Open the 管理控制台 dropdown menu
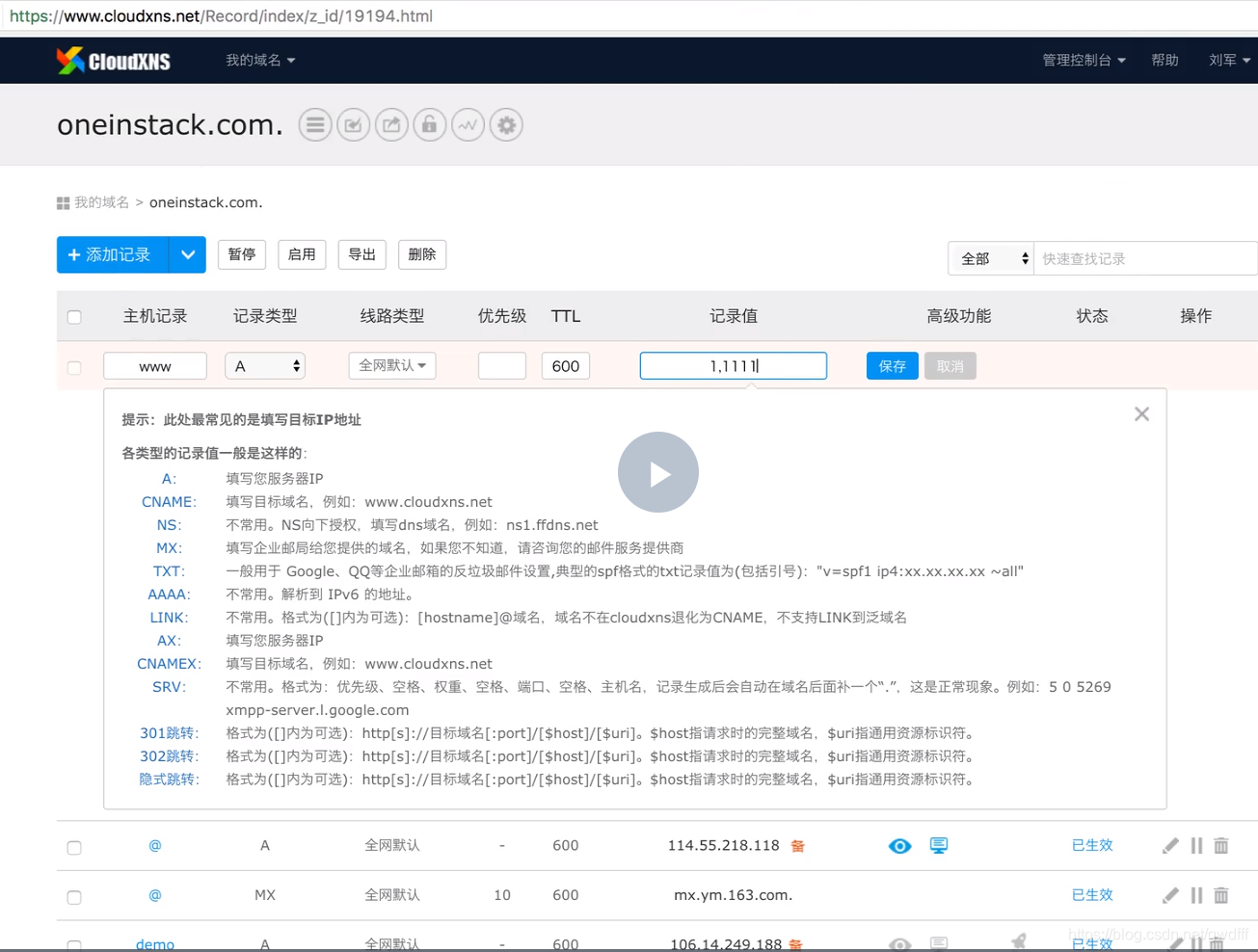1258x952 pixels. [x=1084, y=60]
